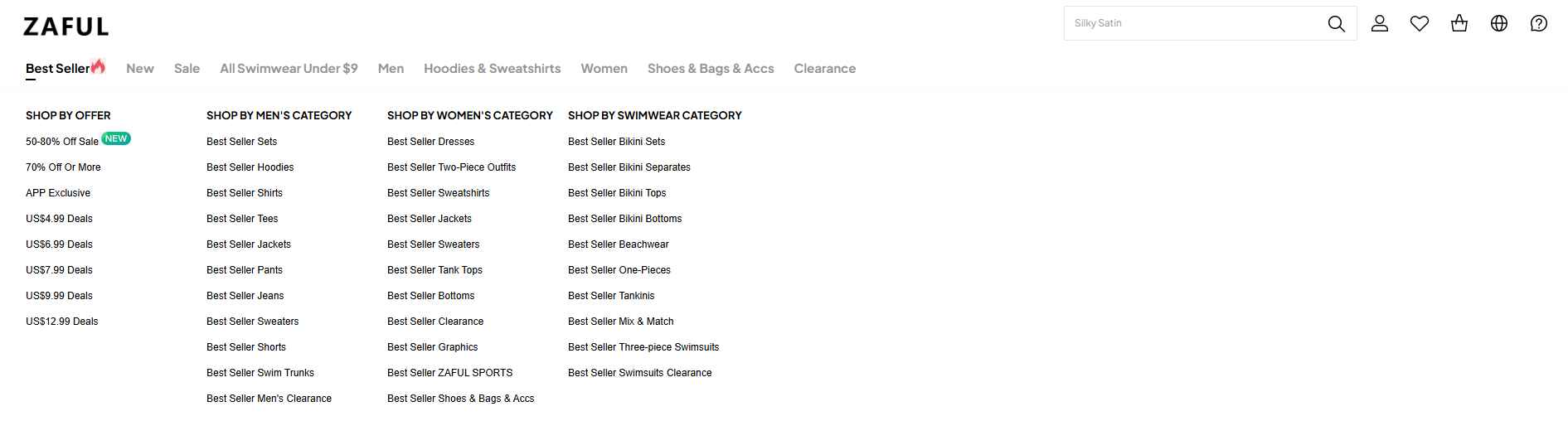Go to the Clearance tab
1568x421 pixels.
[x=824, y=69]
